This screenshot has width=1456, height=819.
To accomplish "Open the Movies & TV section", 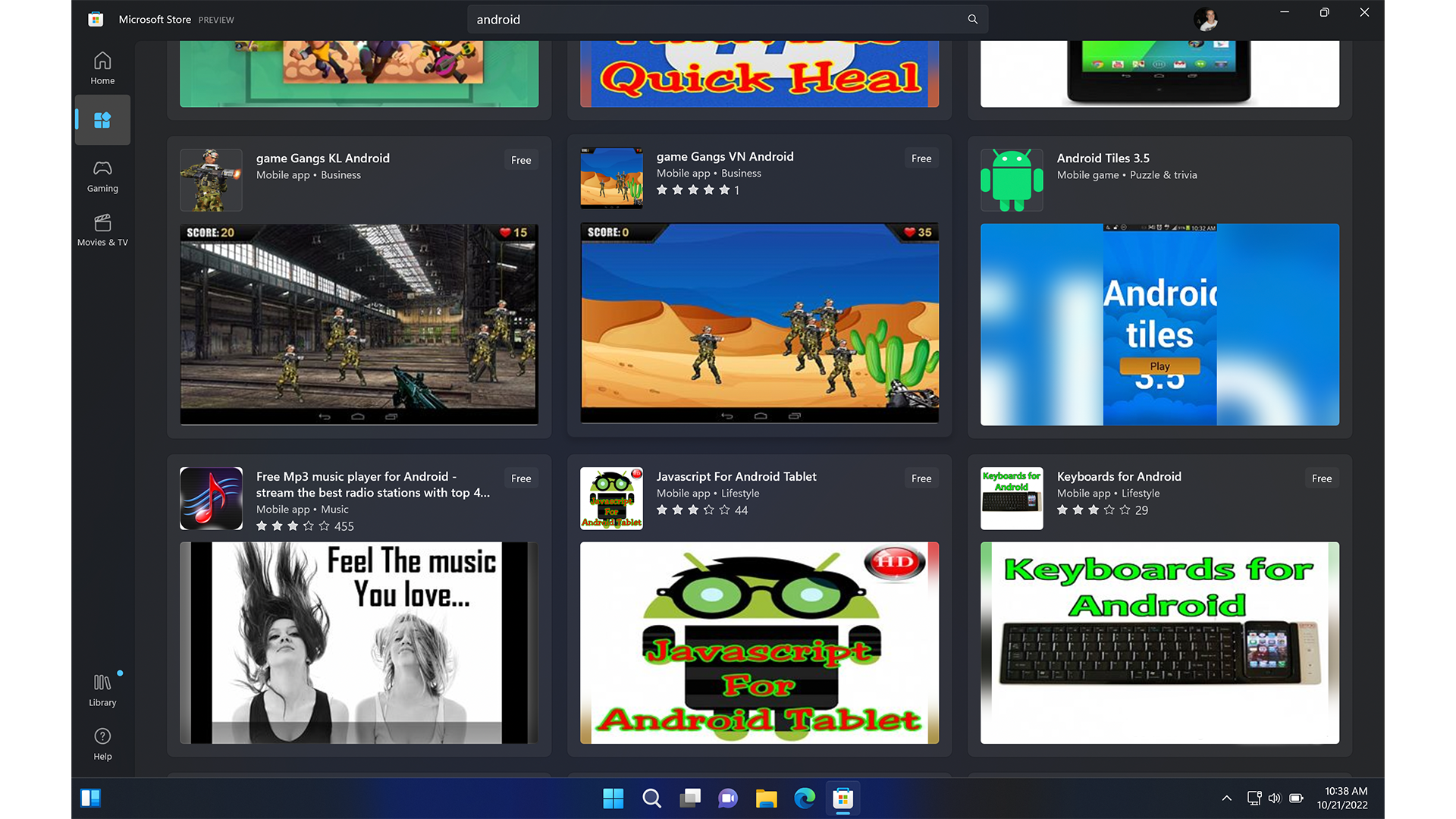I will click(102, 230).
